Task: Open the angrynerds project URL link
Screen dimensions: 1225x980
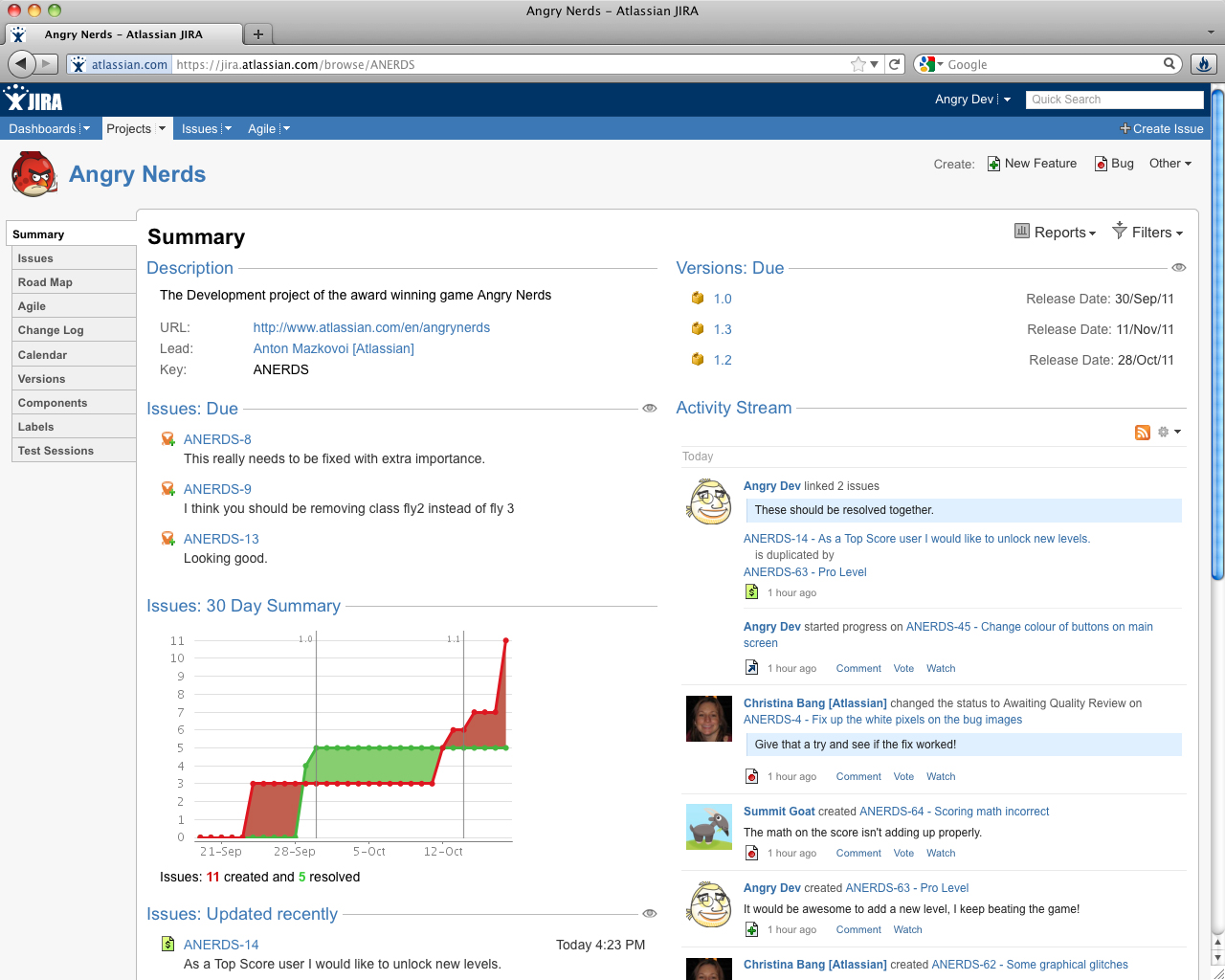Action: [x=371, y=327]
